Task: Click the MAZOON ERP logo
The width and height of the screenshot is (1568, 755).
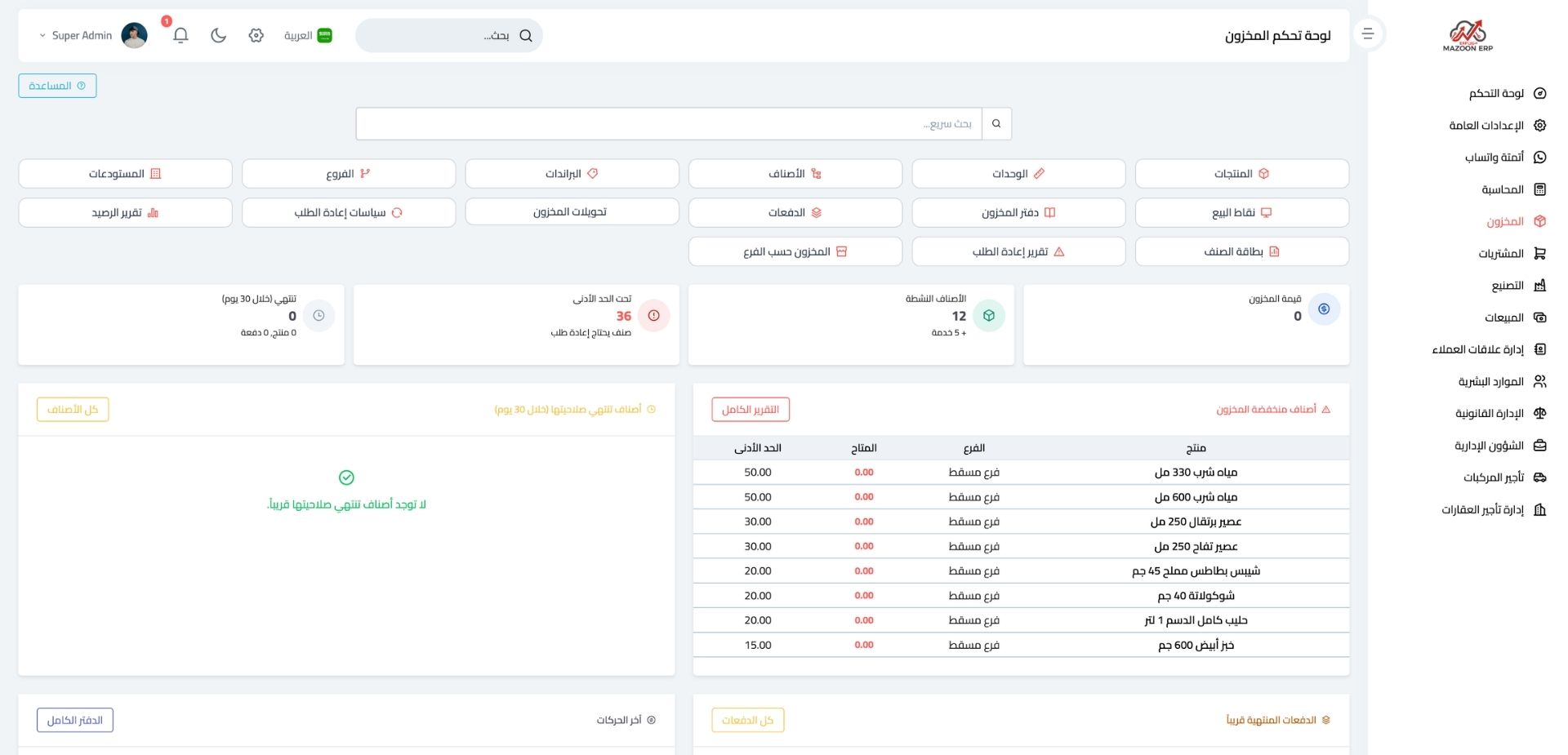Action: click(x=1468, y=35)
